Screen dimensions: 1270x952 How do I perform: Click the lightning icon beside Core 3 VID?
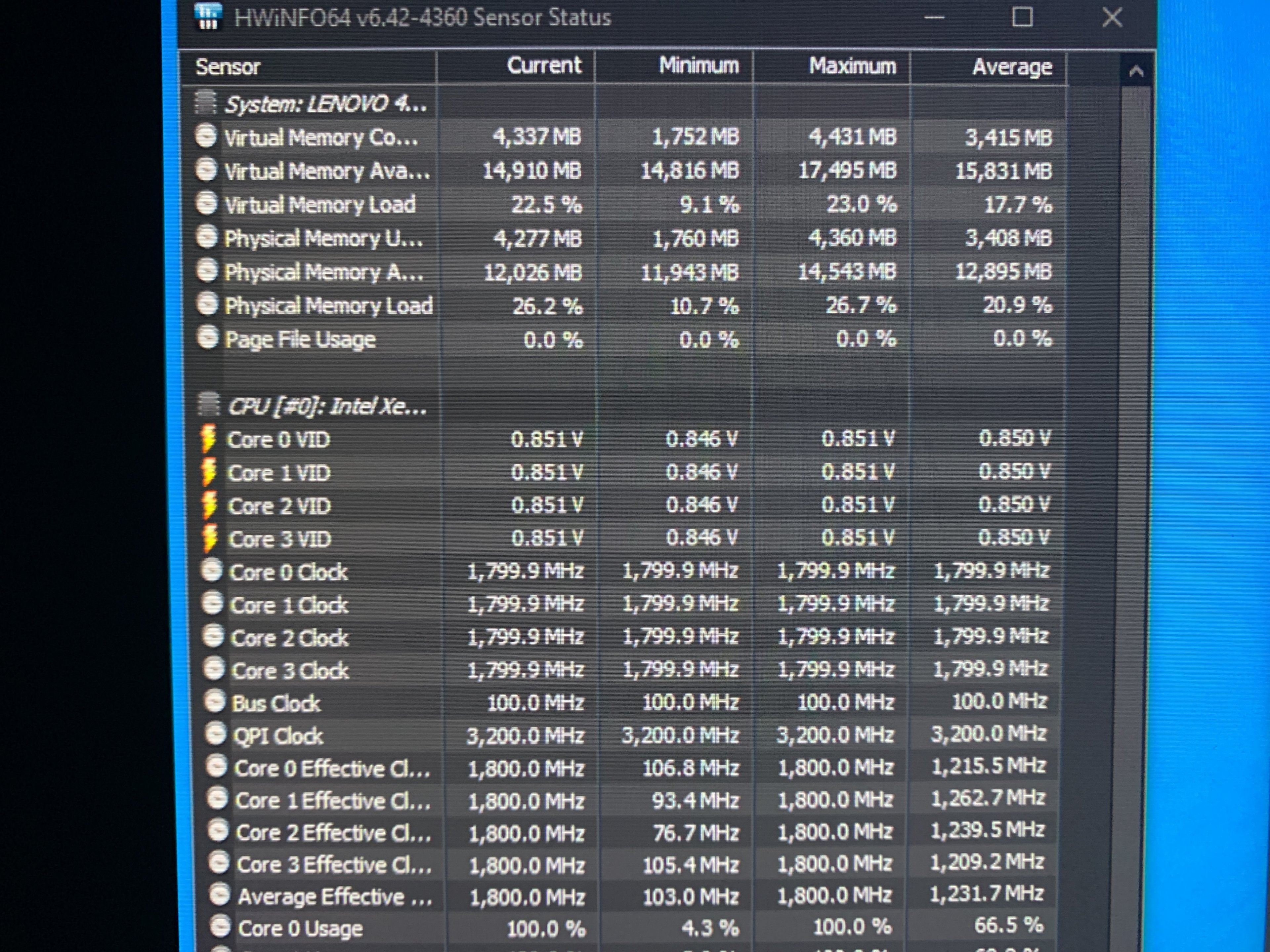tap(210, 539)
